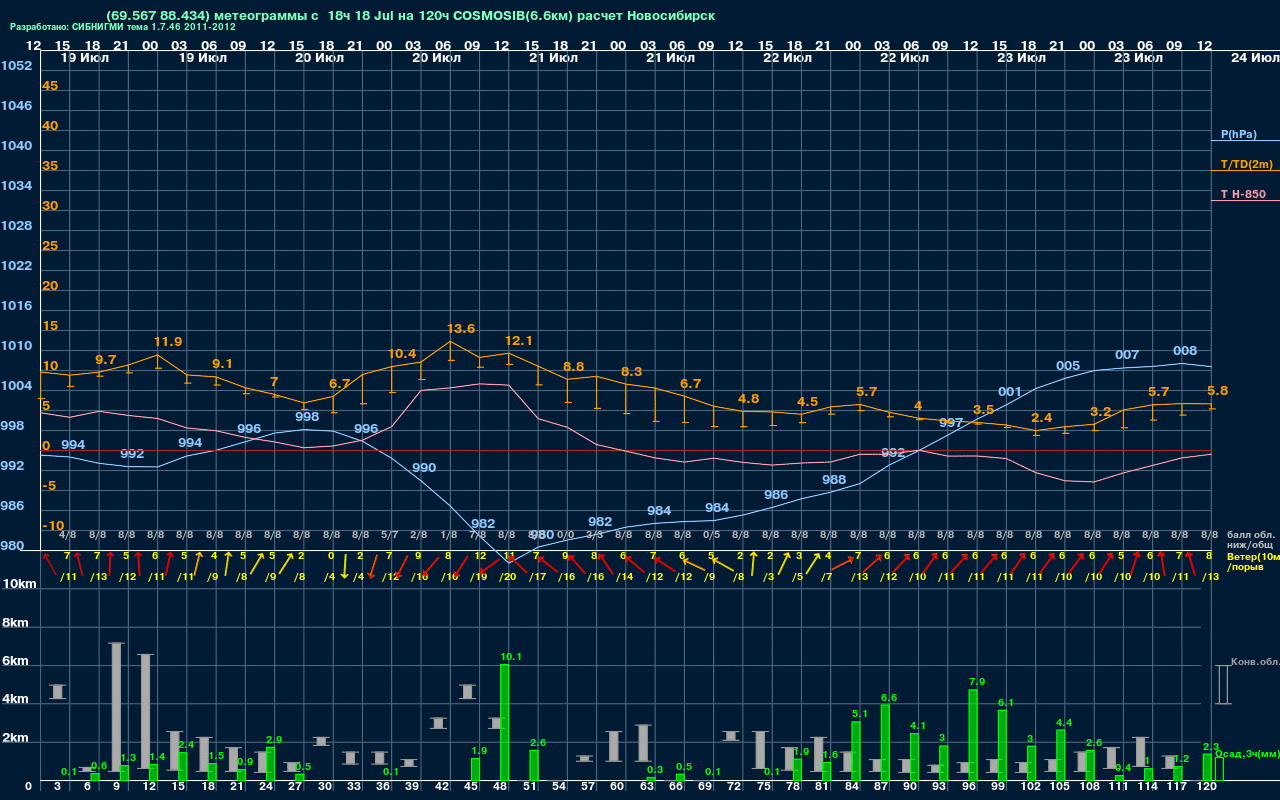
Task: Click the pressure curve label 008
Action: point(1185,350)
